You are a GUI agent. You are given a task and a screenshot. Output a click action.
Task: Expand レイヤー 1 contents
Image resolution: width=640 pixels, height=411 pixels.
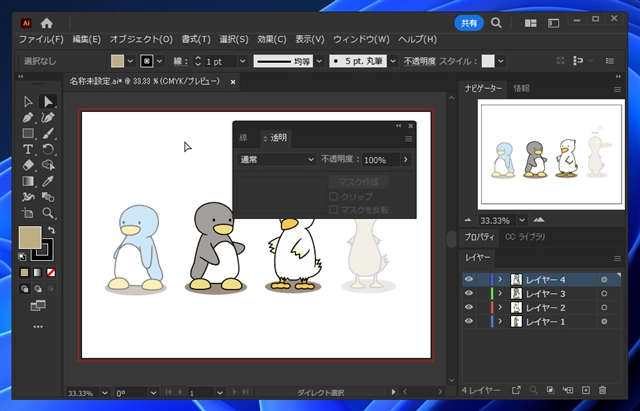pyautogui.click(x=500, y=321)
